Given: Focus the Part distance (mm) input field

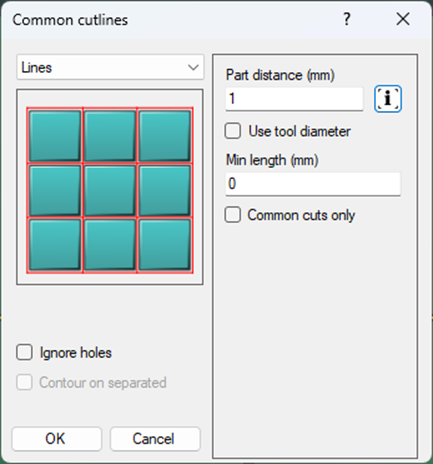Looking at the screenshot, I should pyautogui.click(x=294, y=99).
